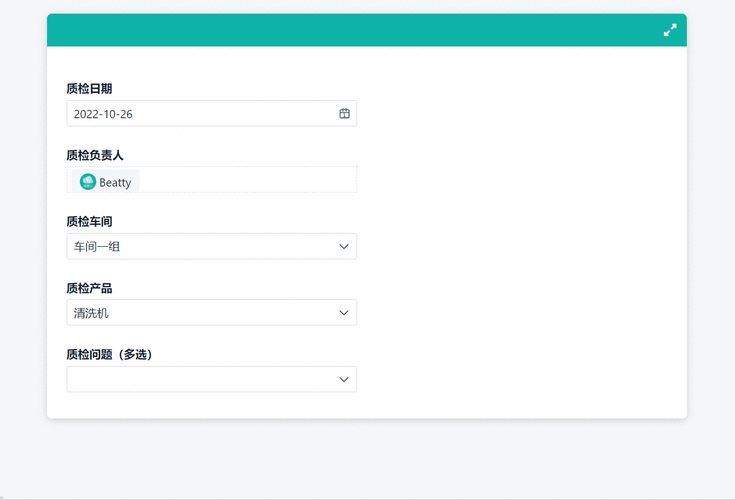Open the 清洗机 product dropdown
Viewport: 735px width, 500px height.
[200, 313]
